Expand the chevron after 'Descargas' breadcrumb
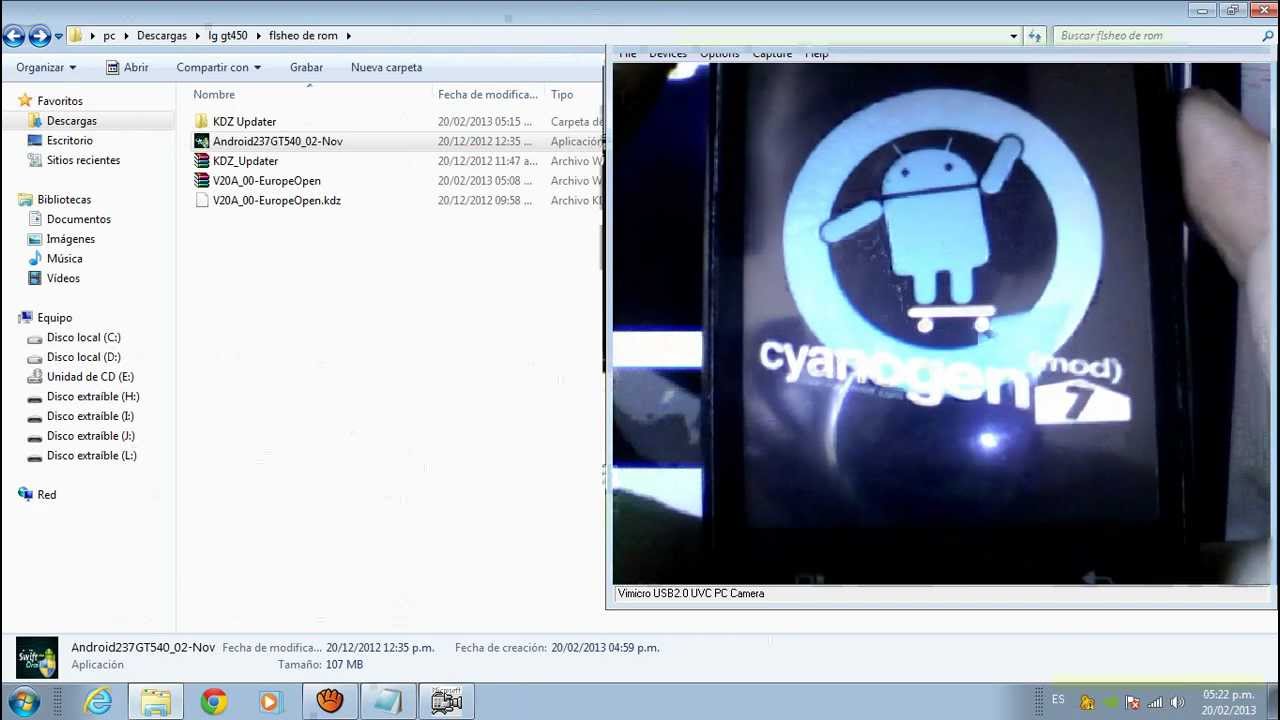This screenshot has height=720, width=1280. (197, 36)
